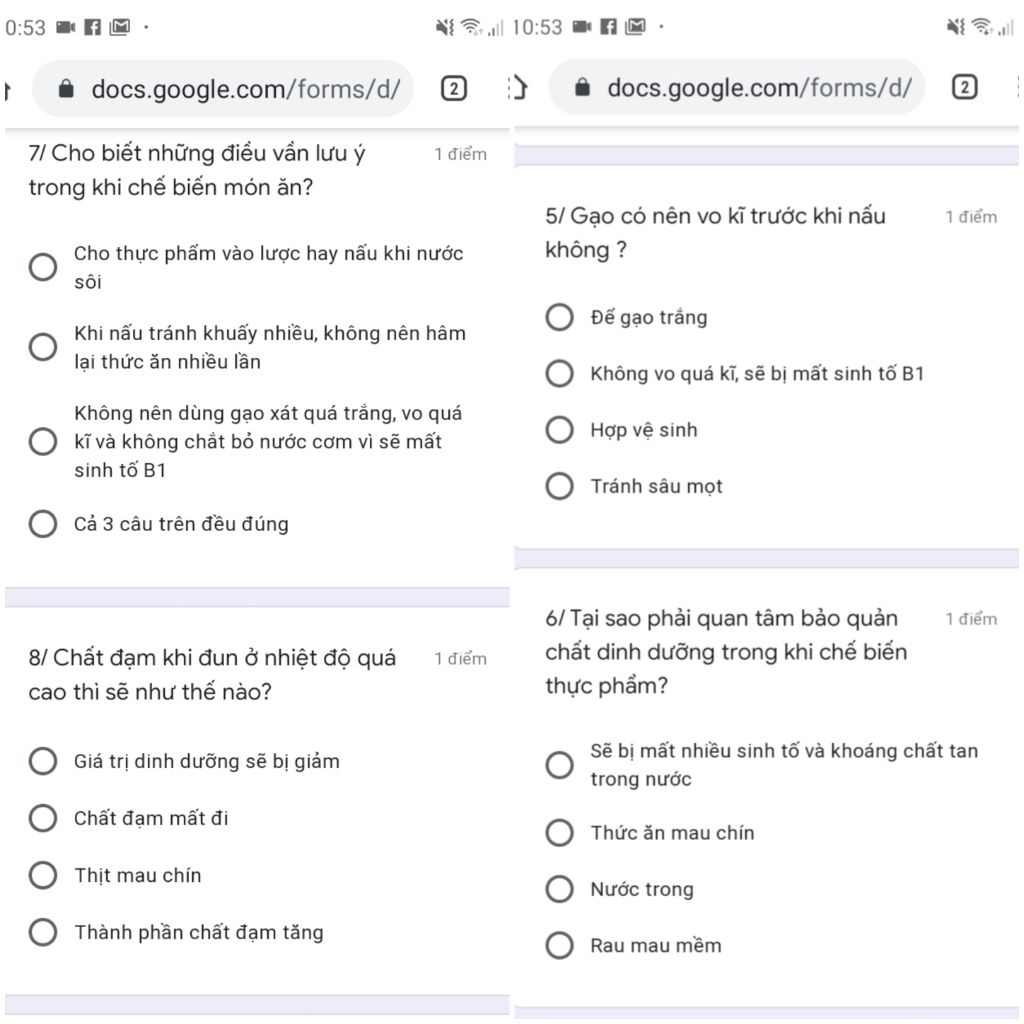
Task: Select 'Rau mau mềm' option
Action: coord(560,946)
